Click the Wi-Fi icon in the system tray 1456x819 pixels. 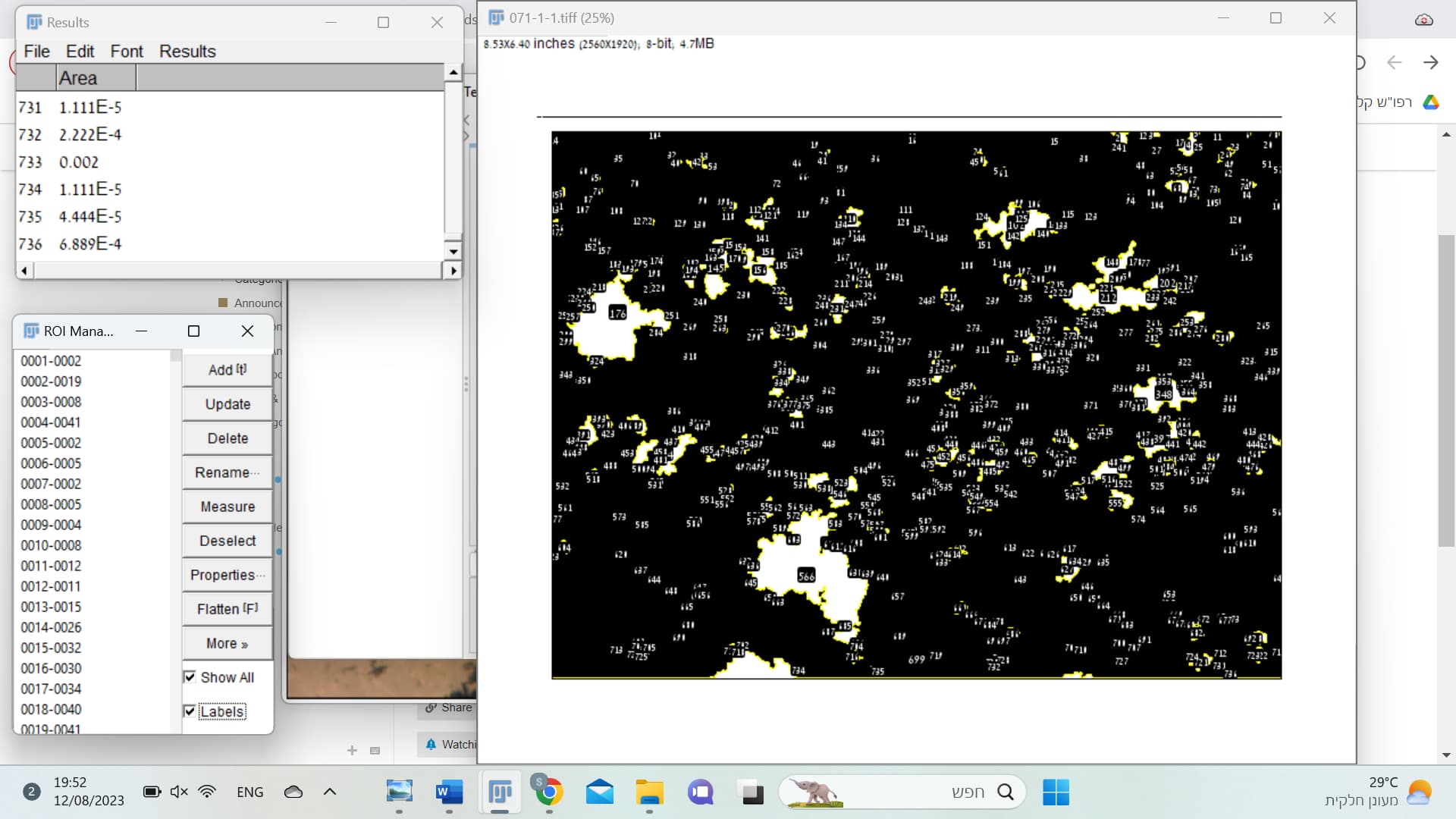(207, 791)
